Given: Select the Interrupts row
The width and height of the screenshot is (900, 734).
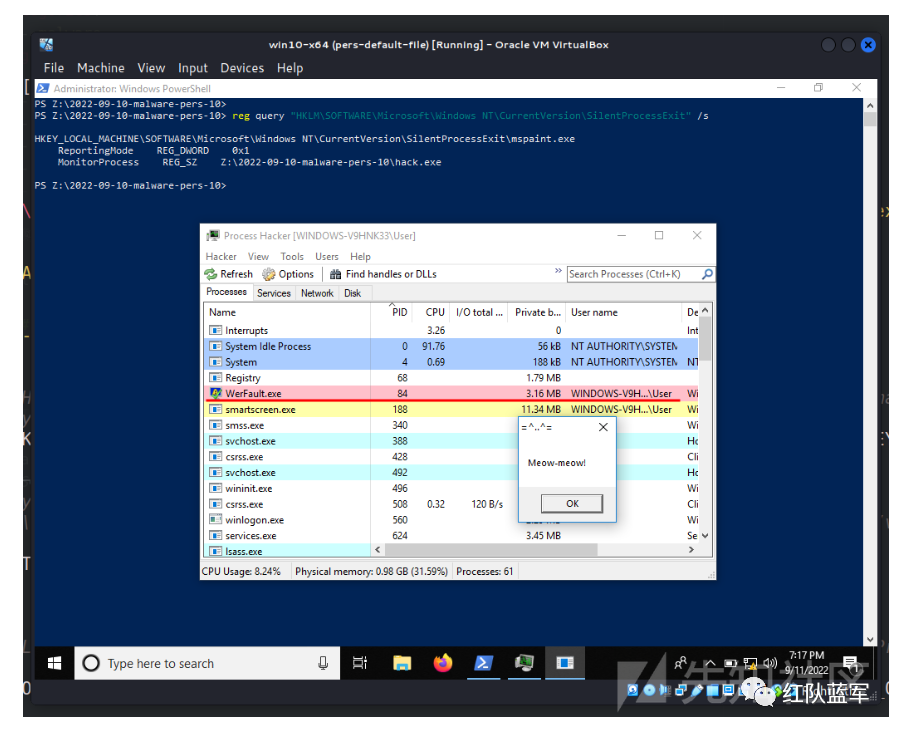Looking at the screenshot, I should [x=451, y=331].
